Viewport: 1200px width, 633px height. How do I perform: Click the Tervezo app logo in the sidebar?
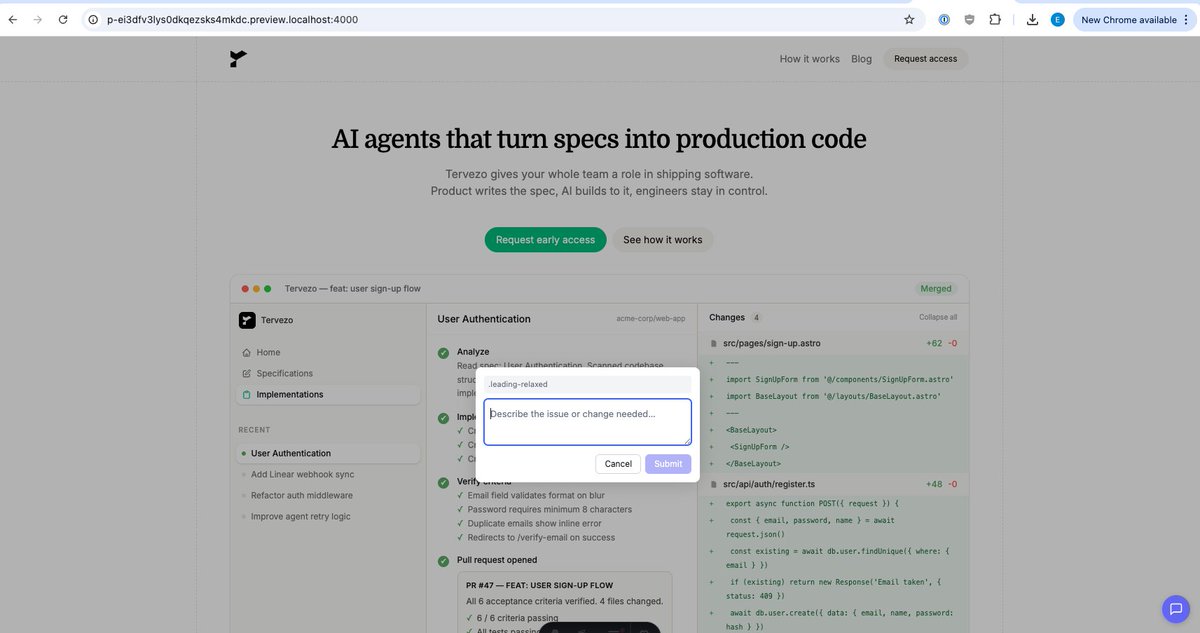pyautogui.click(x=247, y=320)
